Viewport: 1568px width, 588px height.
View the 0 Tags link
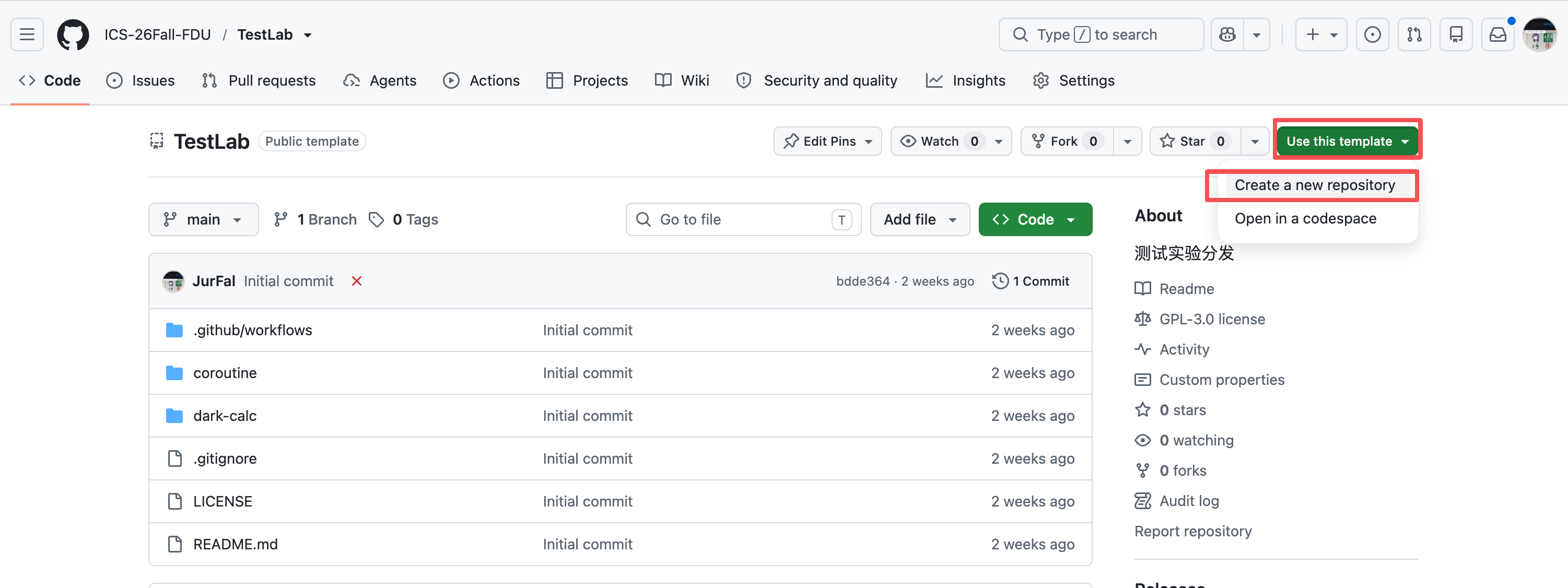tap(404, 219)
